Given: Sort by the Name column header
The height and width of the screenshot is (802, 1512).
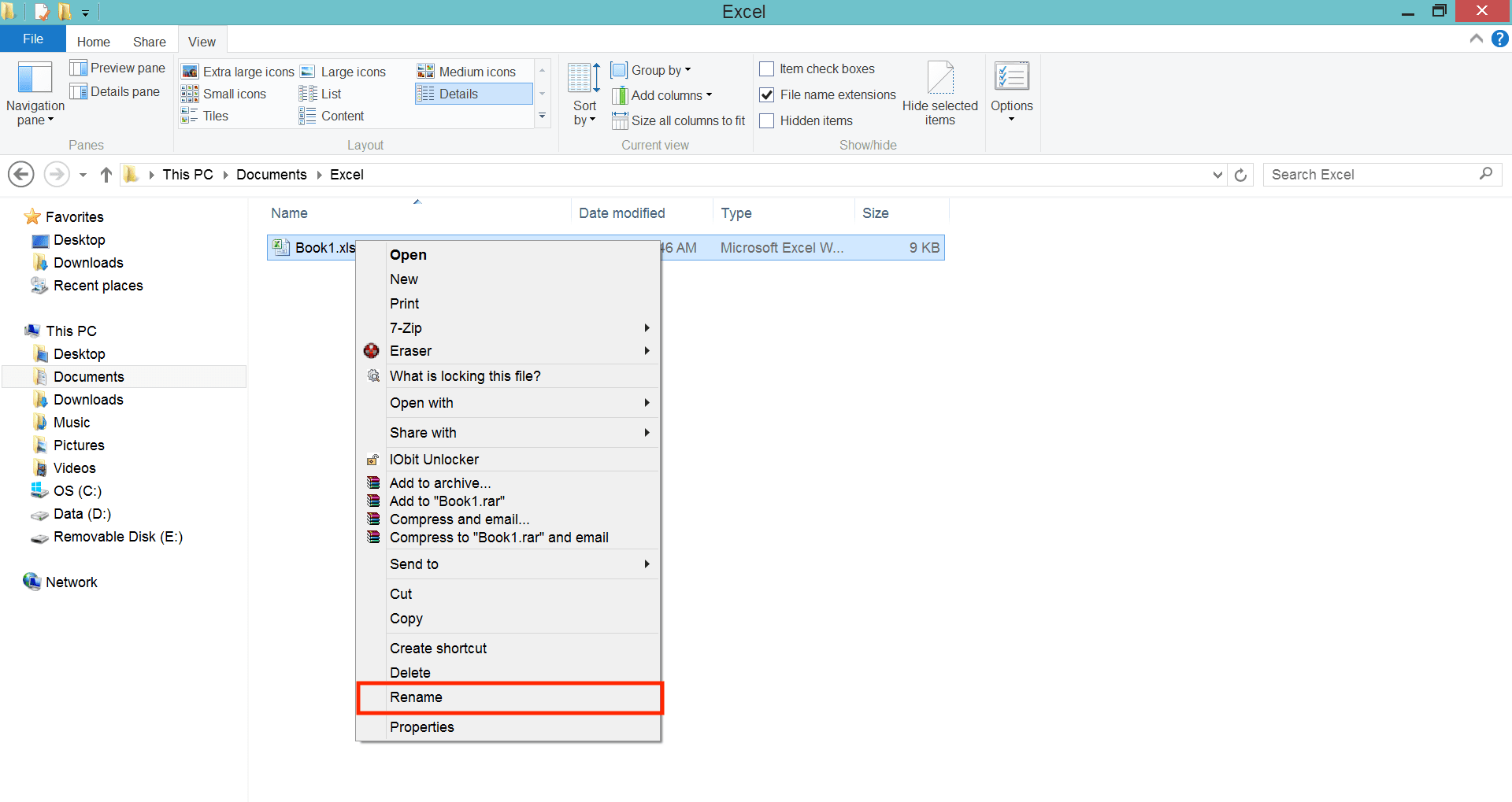Looking at the screenshot, I should [x=417, y=213].
